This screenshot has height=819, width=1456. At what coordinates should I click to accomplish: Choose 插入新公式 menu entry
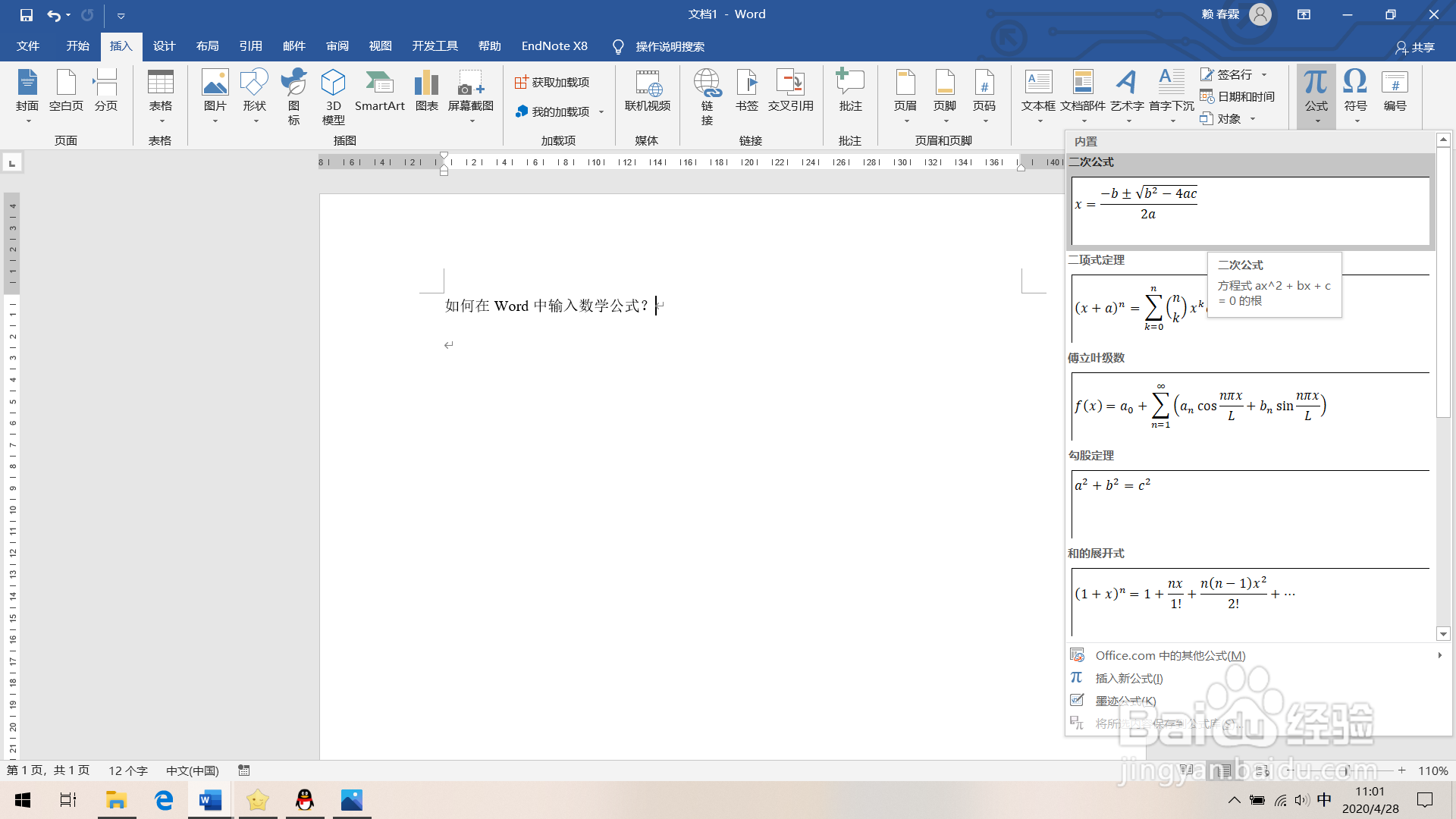tap(1128, 678)
